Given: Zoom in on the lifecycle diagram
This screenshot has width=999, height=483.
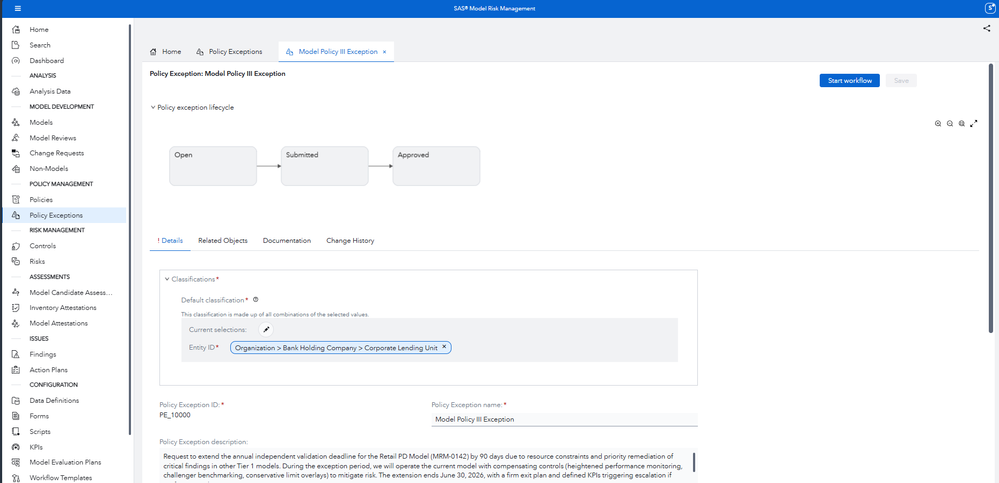Looking at the screenshot, I should [x=938, y=124].
